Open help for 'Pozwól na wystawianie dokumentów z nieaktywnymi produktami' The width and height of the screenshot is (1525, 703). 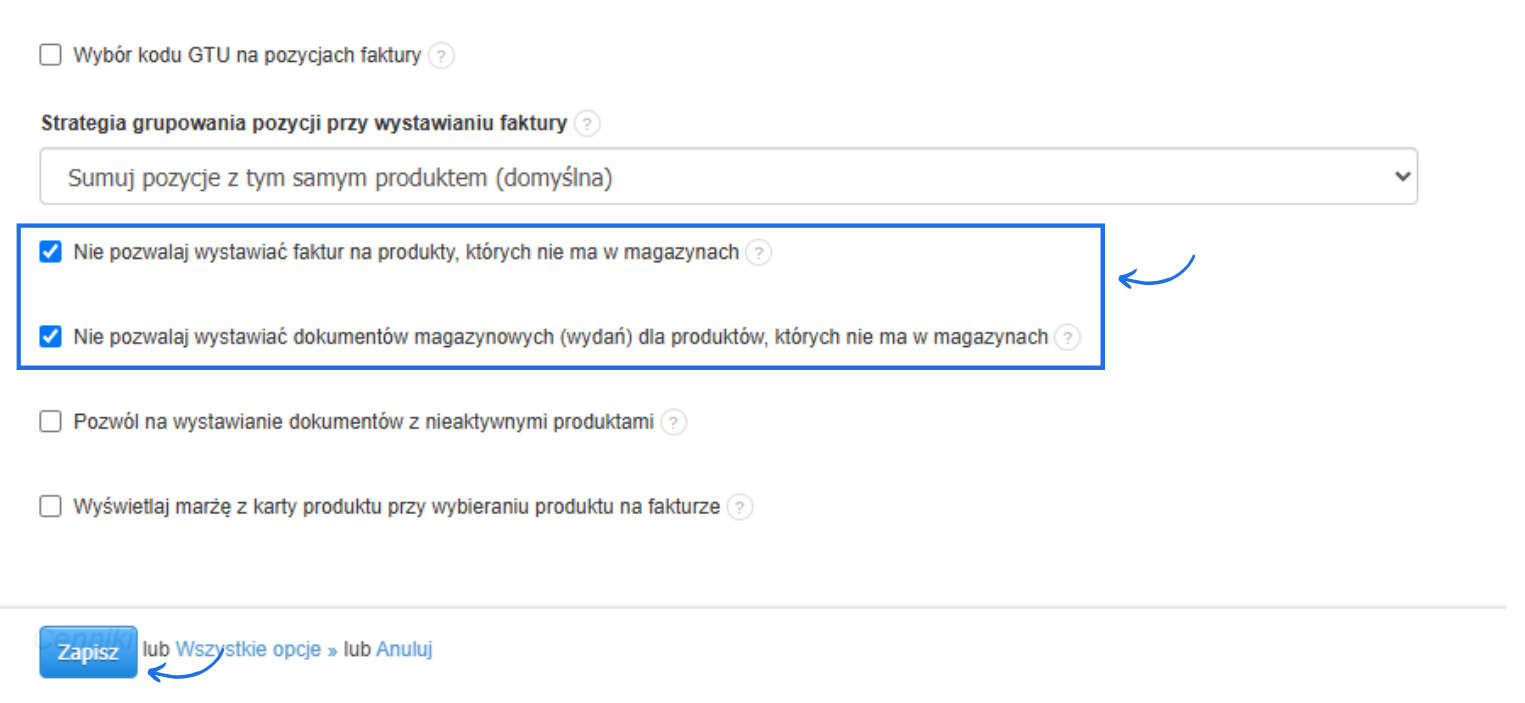pyautogui.click(x=674, y=422)
